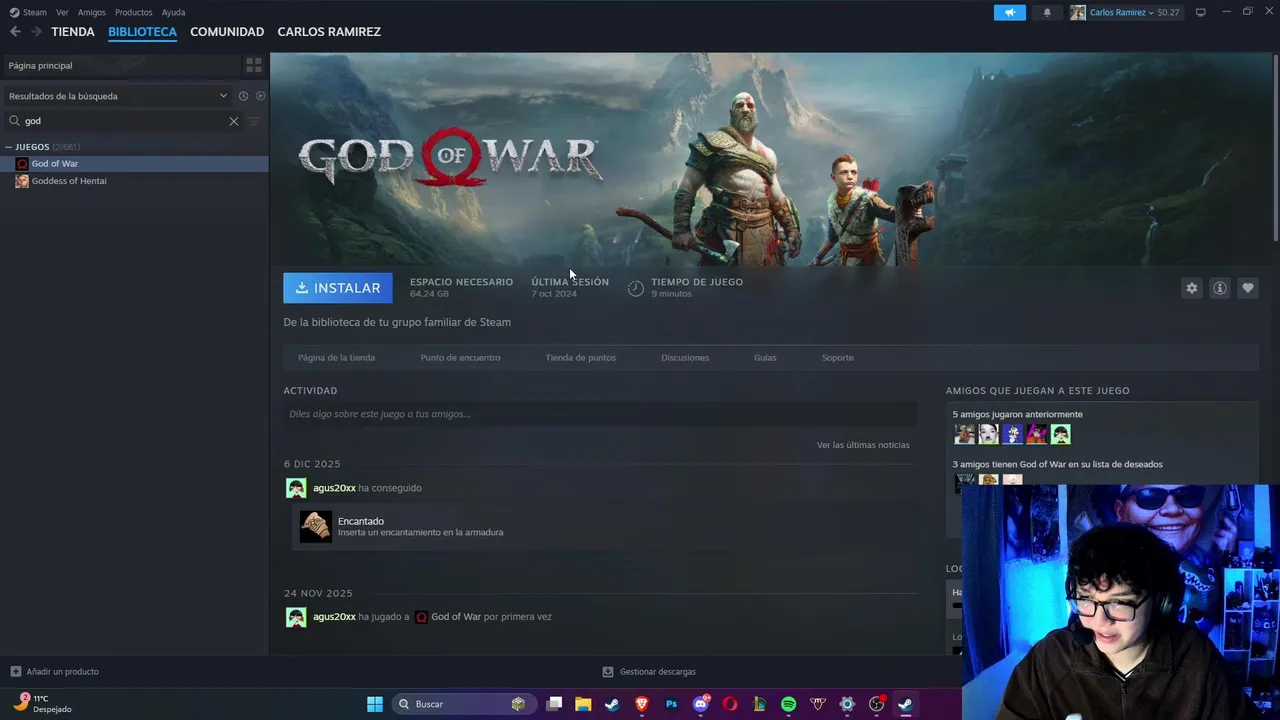The height and width of the screenshot is (720, 1280).
Task: Open Guías link
Action: coord(765,358)
